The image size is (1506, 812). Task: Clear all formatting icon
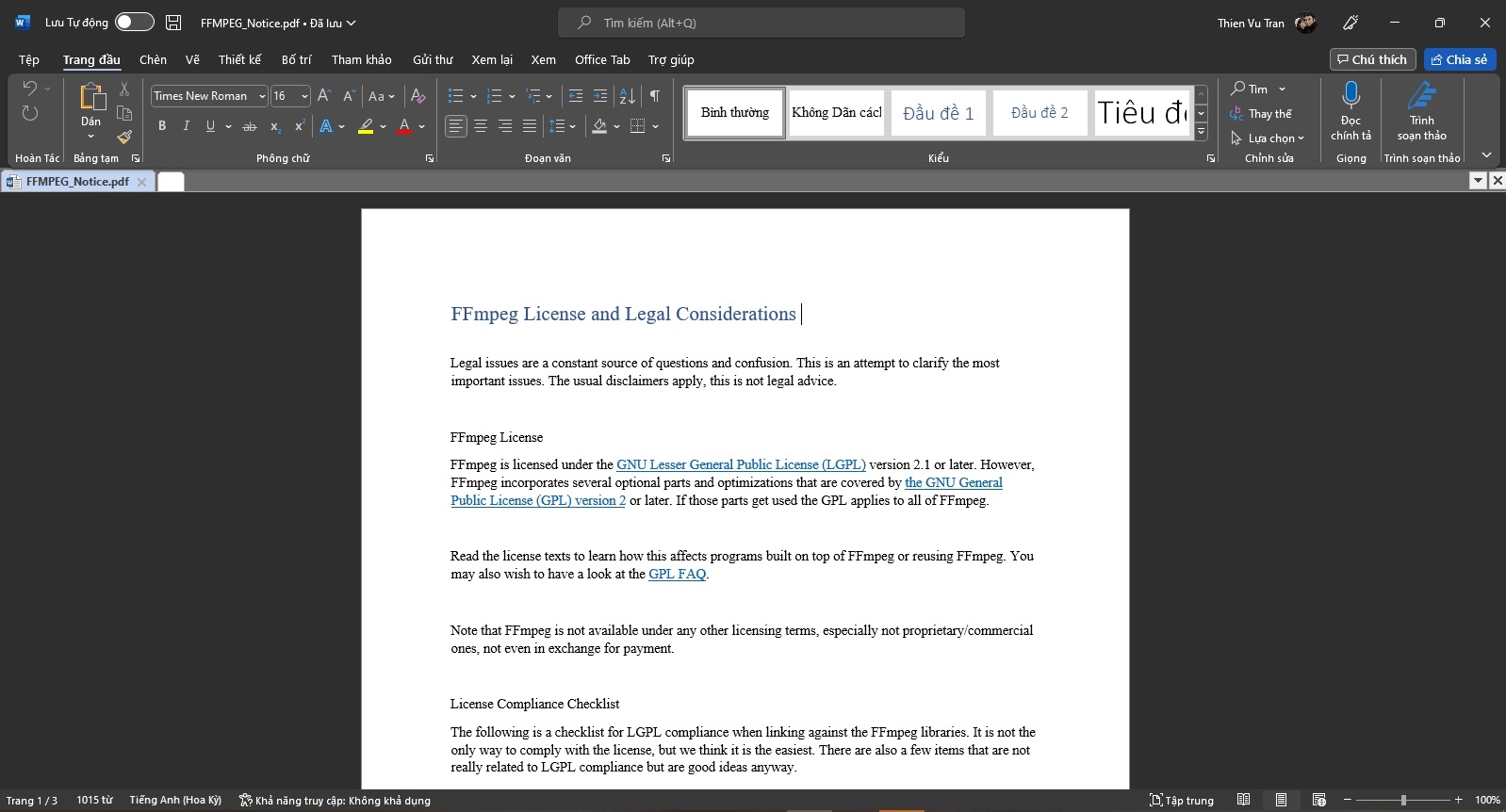(418, 96)
